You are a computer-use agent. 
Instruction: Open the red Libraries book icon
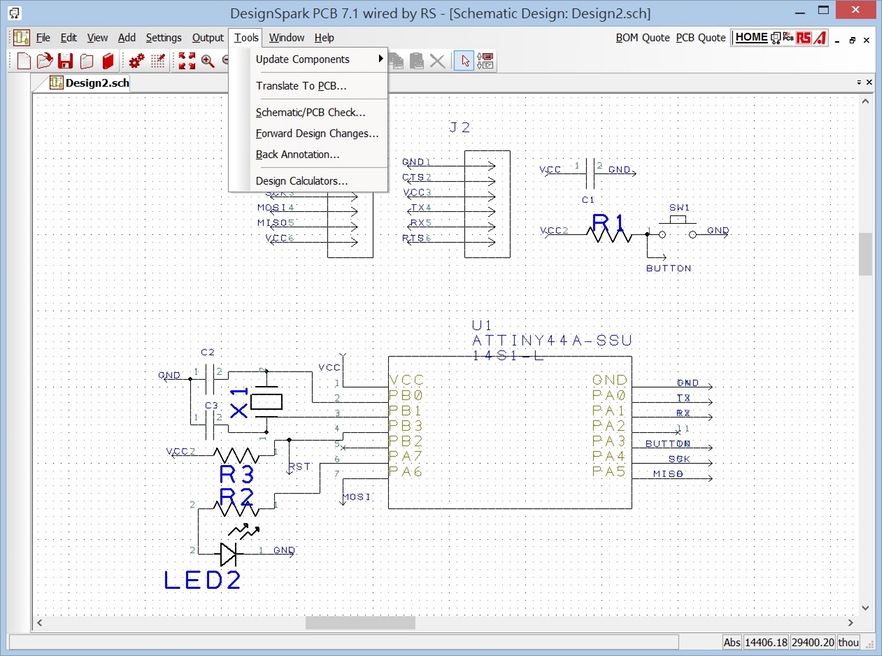[108, 60]
